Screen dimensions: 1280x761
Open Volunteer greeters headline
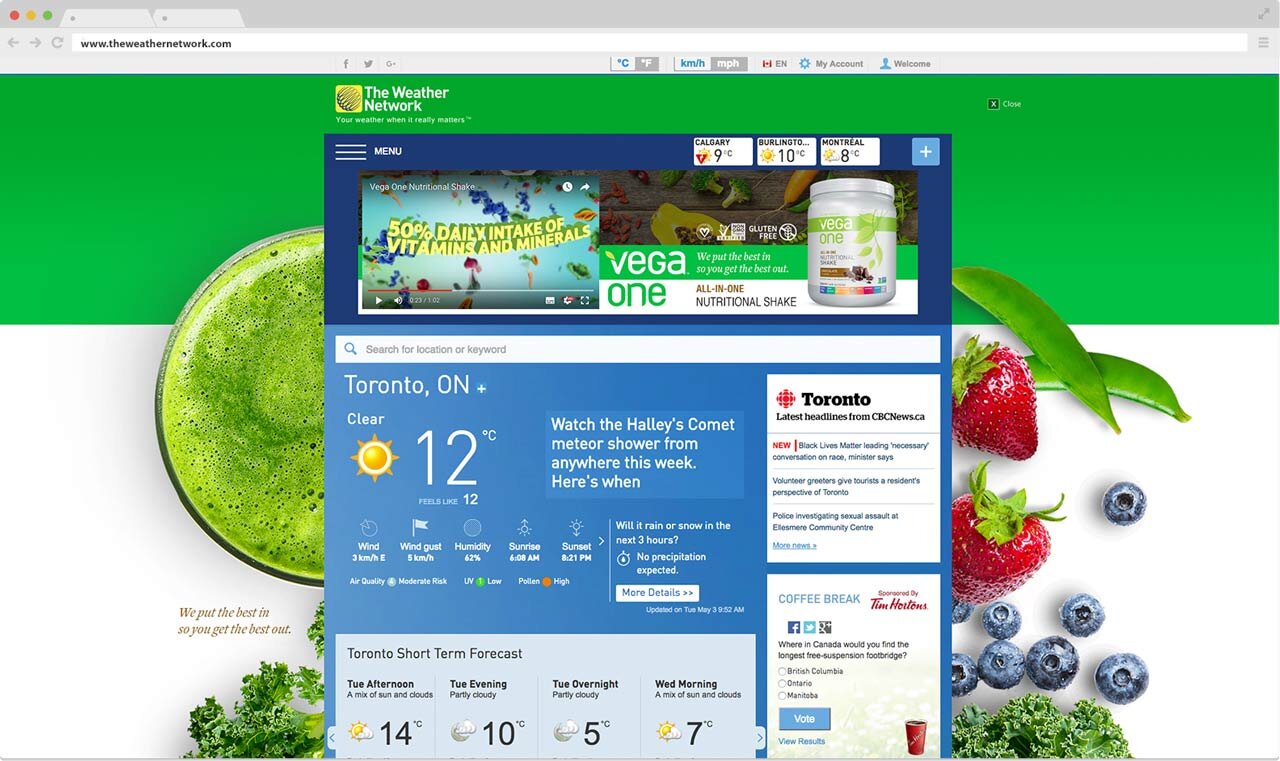pyautogui.click(x=846, y=486)
